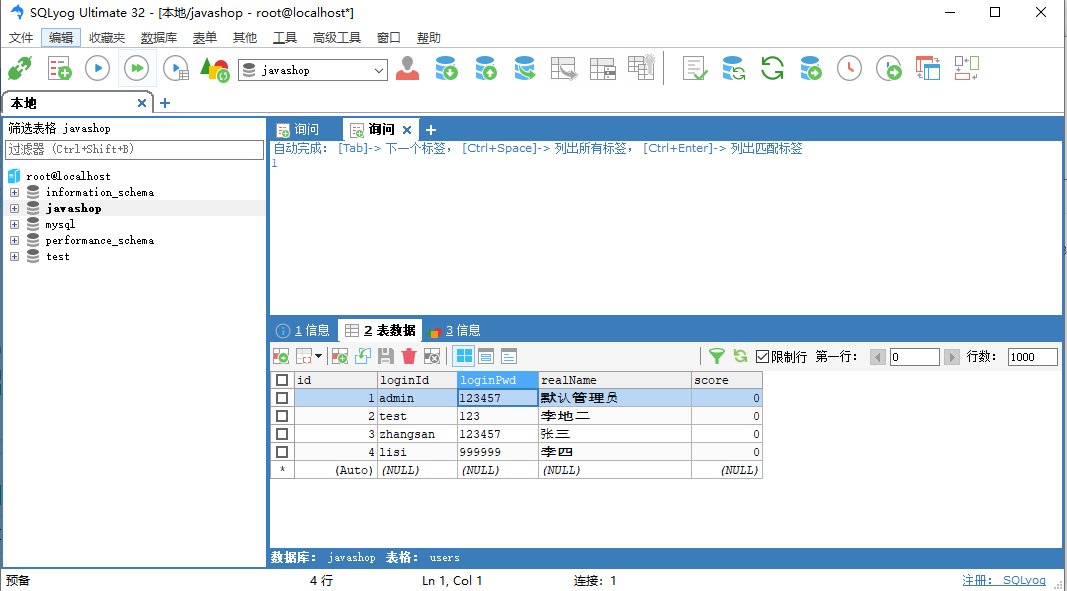Add a new query tab with plus

[430, 129]
